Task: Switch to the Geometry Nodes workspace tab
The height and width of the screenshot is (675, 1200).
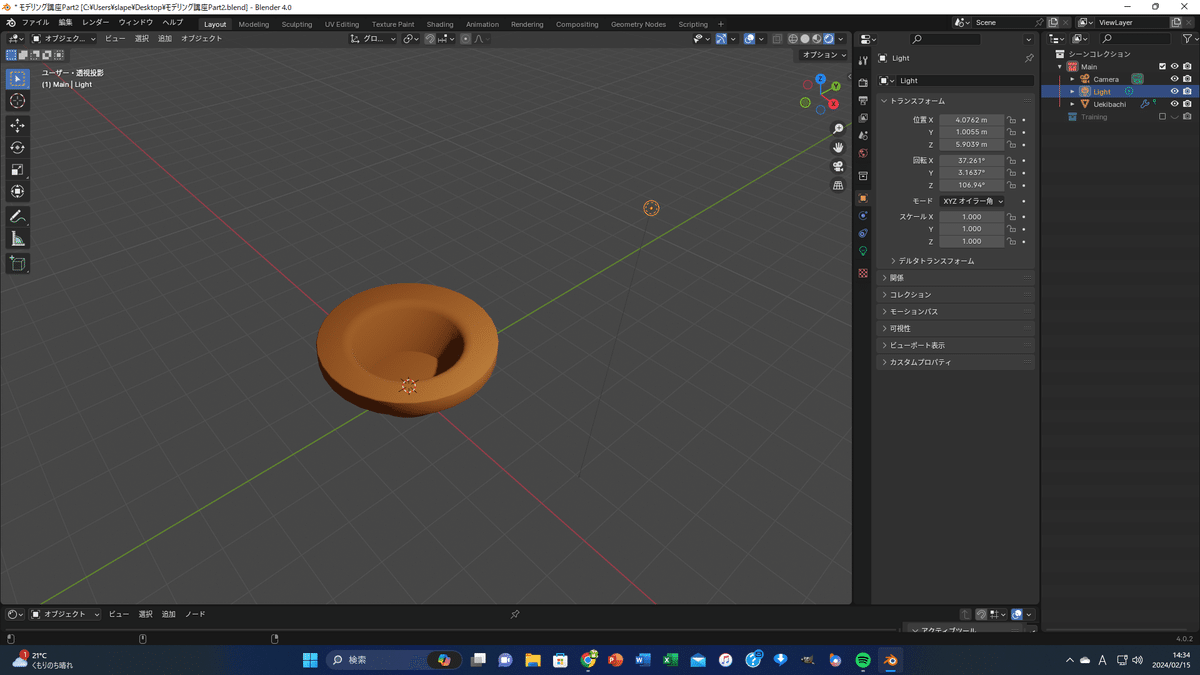Action: tap(638, 24)
